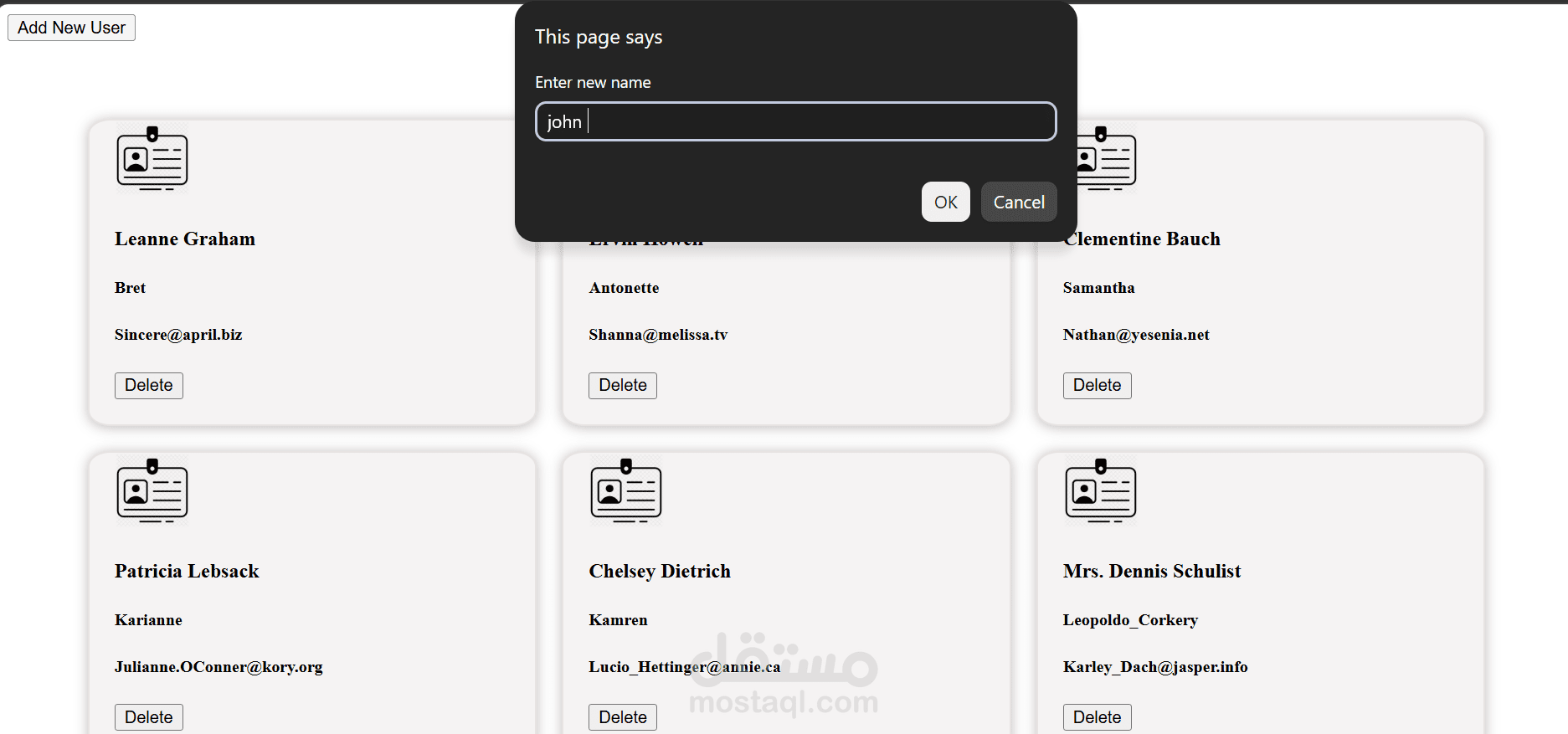Image resolution: width=1568 pixels, height=734 pixels.
Task: Click the email Lucio_Hettinger@annie.ca
Action: pos(684,667)
